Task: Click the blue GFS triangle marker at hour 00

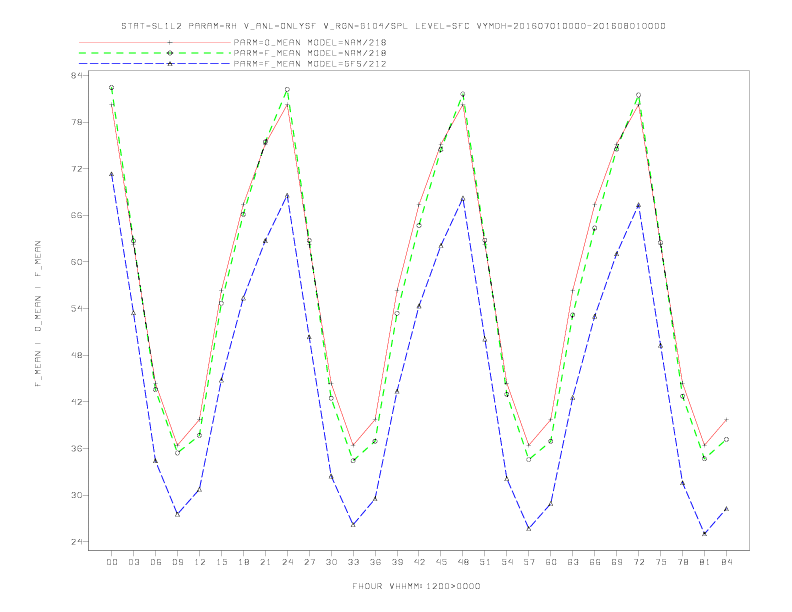Action: (x=112, y=174)
